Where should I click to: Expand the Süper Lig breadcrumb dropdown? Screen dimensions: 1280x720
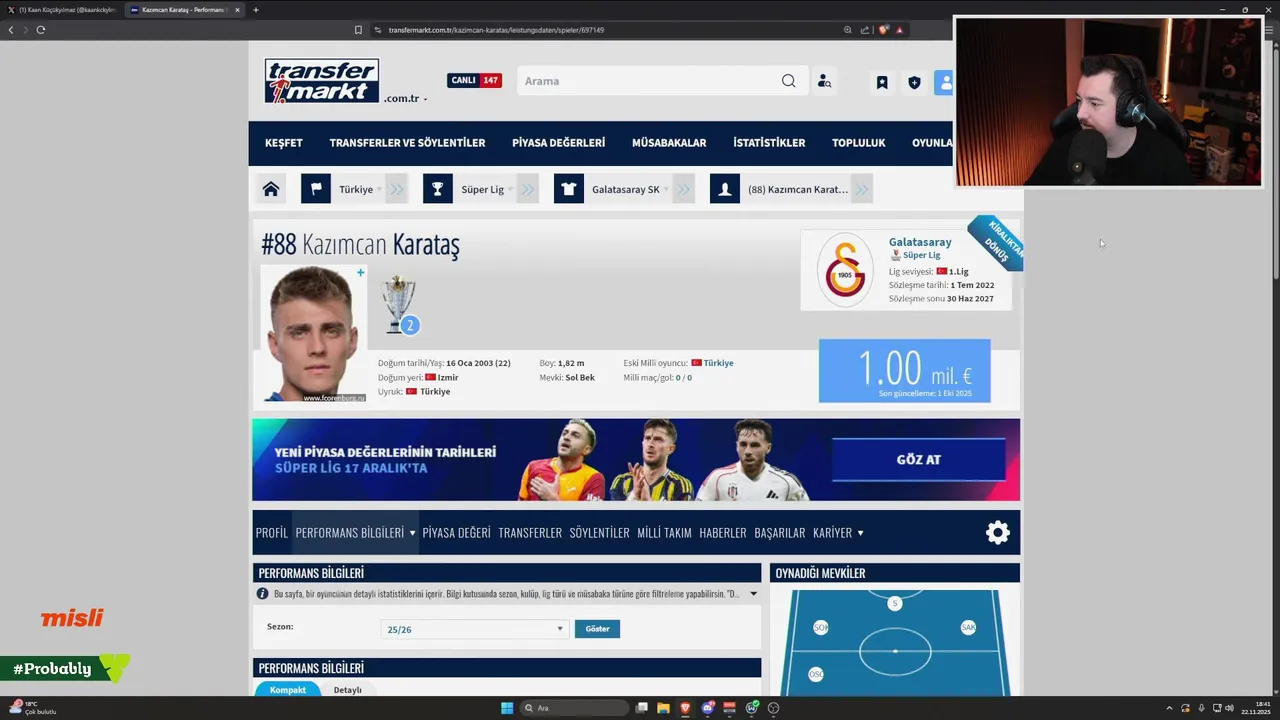tap(528, 189)
